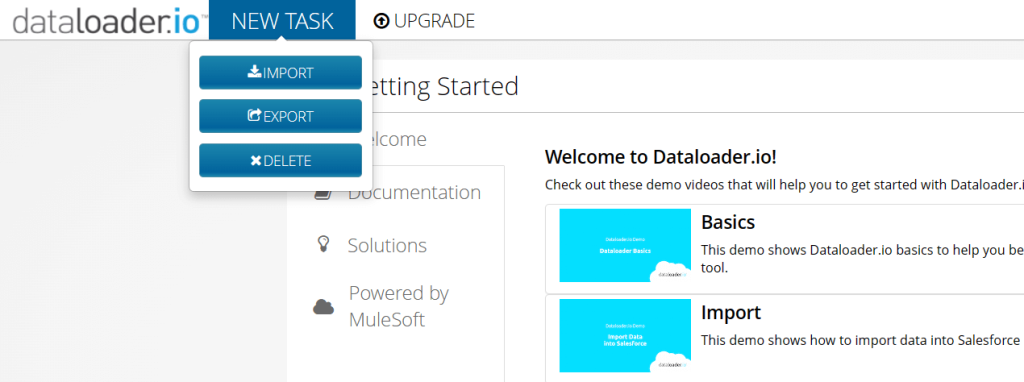Screen dimensions: 1024x382
Task: Click the Welcome to Dataloader.io! heading
Action: click(661, 157)
